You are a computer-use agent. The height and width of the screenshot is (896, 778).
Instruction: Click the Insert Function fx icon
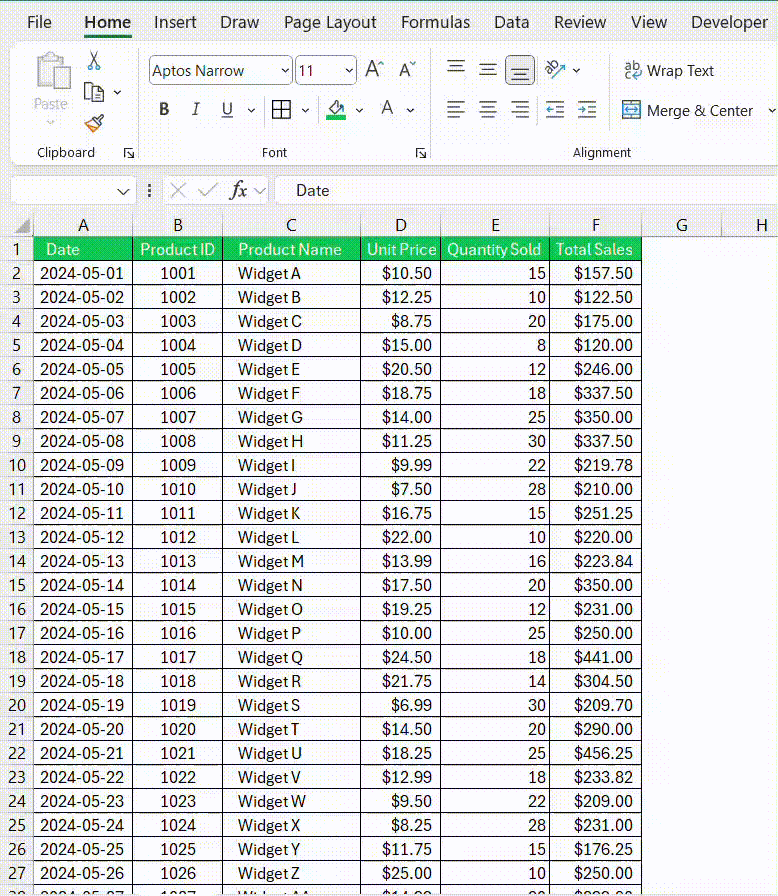coord(238,190)
